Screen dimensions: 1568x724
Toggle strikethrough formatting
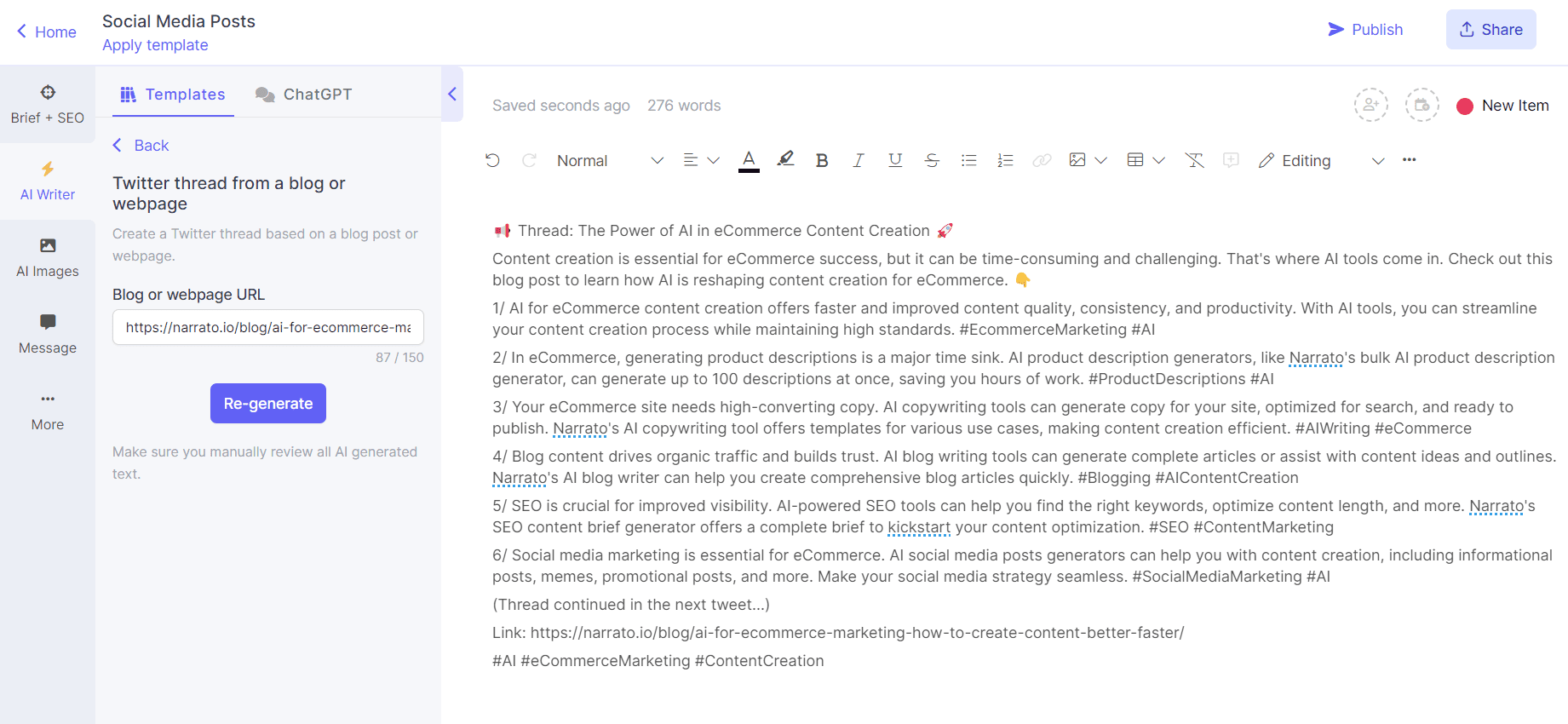pyautogui.click(x=932, y=160)
